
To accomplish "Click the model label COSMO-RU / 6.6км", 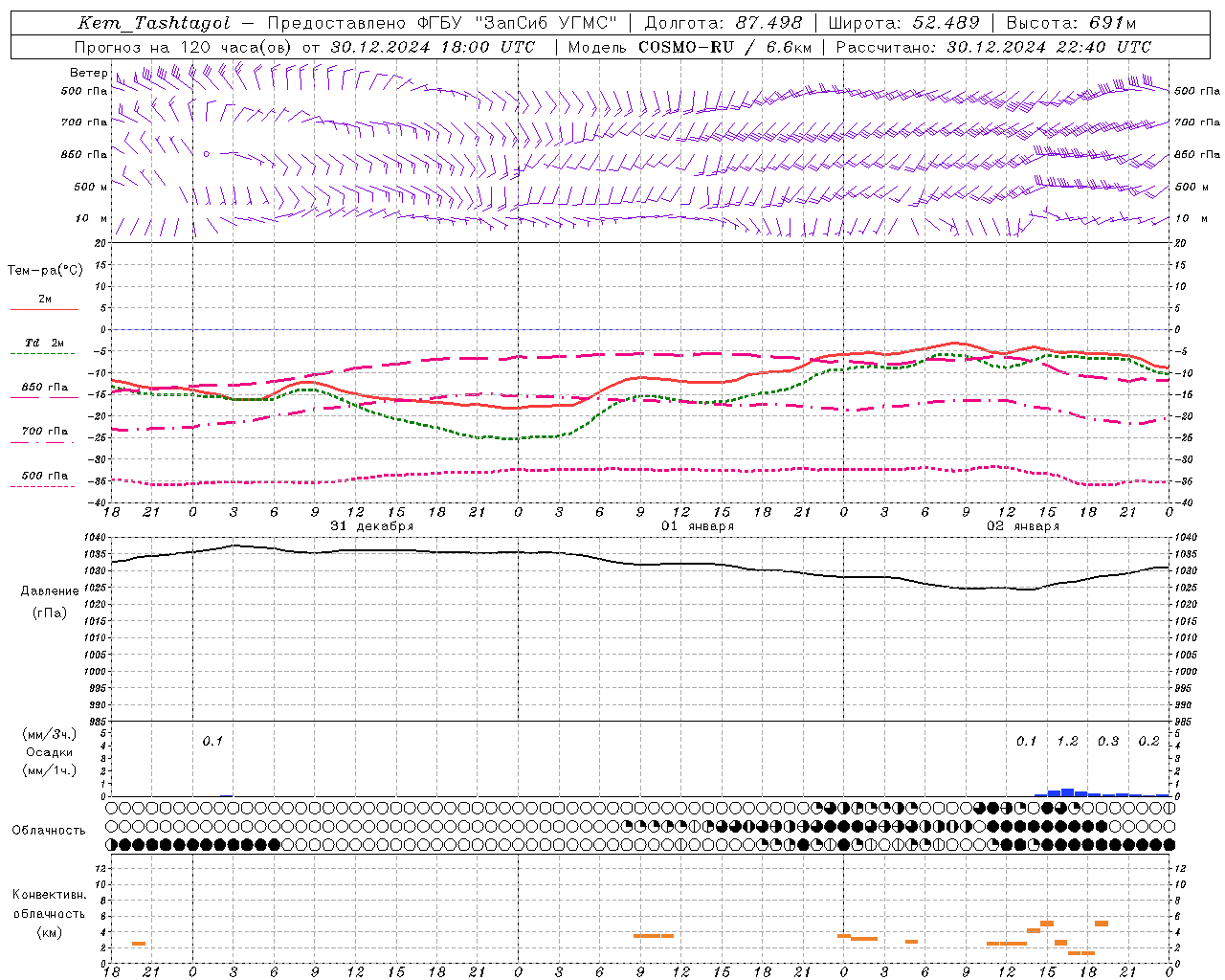I will (x=725, y=47).
